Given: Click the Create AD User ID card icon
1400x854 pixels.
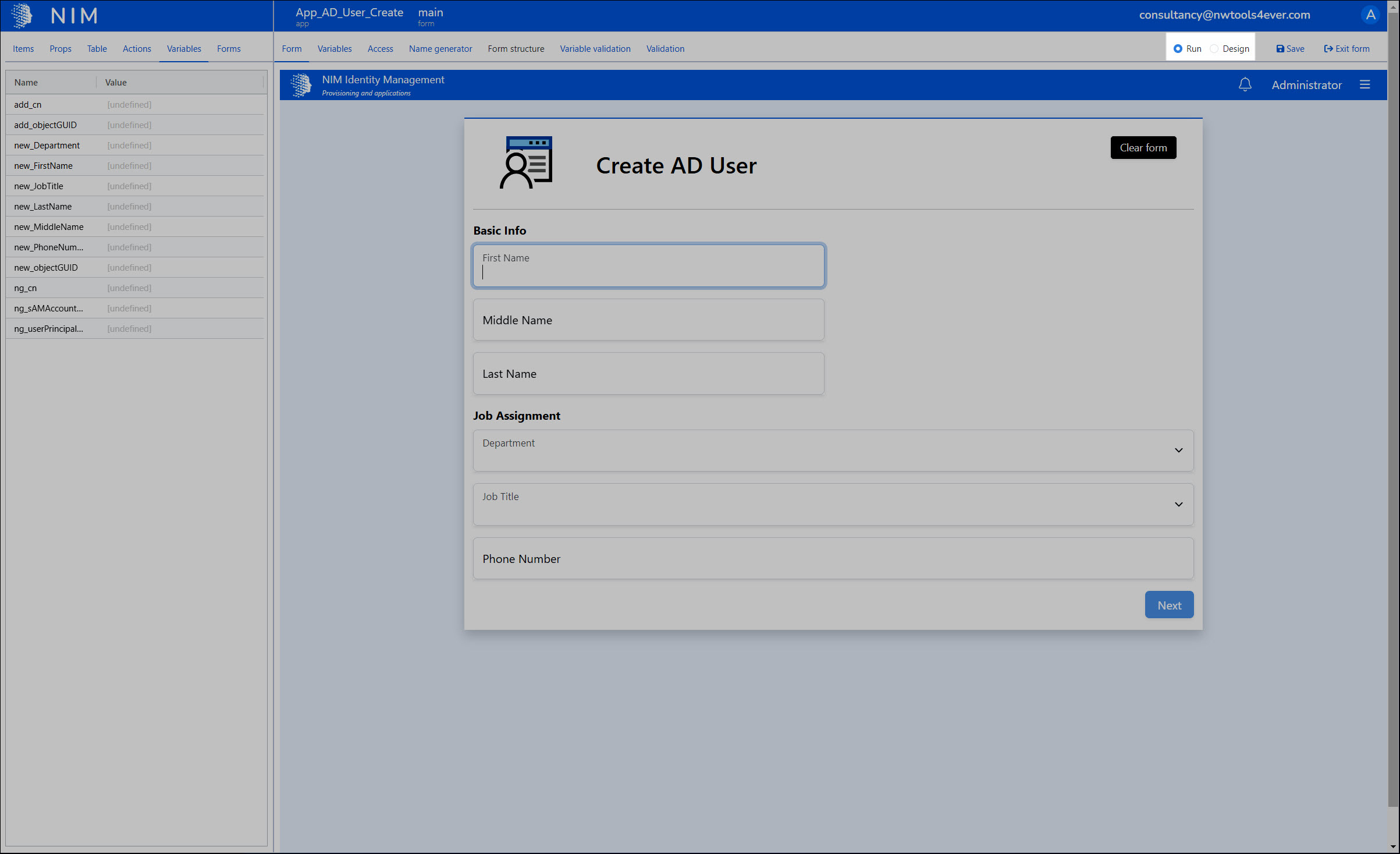Looking at the screenshot, I should click(526, 163).
